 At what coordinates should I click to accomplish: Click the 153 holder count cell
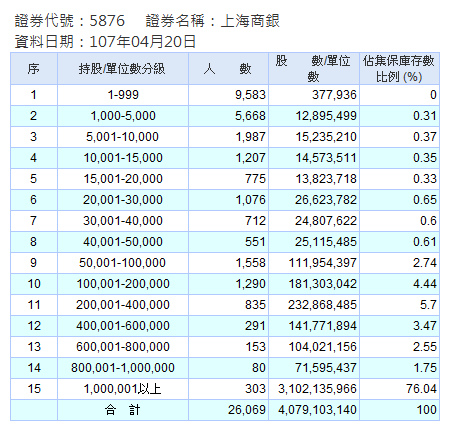(x=228, y=347)
